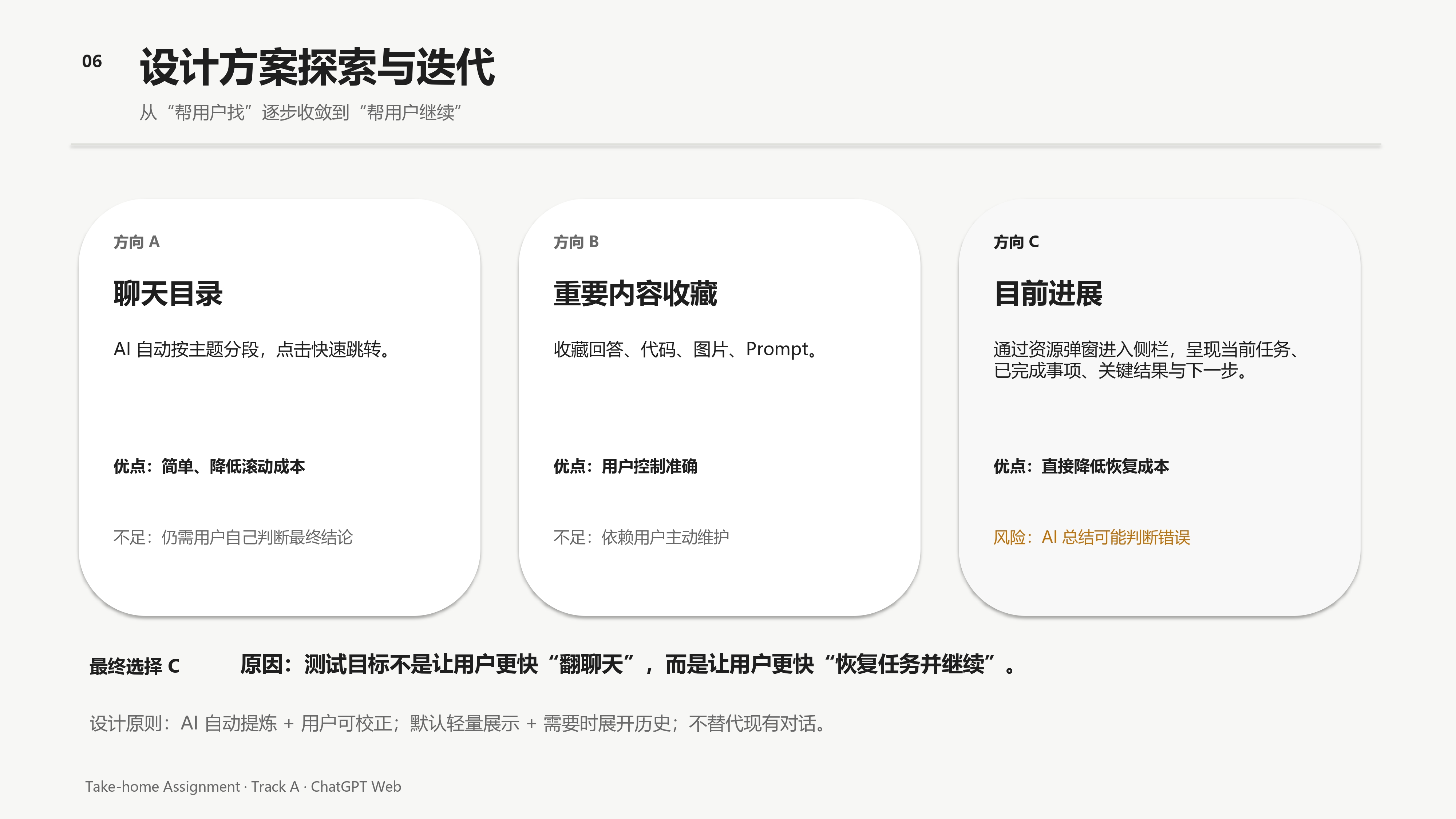The height and width of the screenshot is (819, 1456).
Task: Click the slide number 06
Action: pyautogui.click(x=92, y=61)
